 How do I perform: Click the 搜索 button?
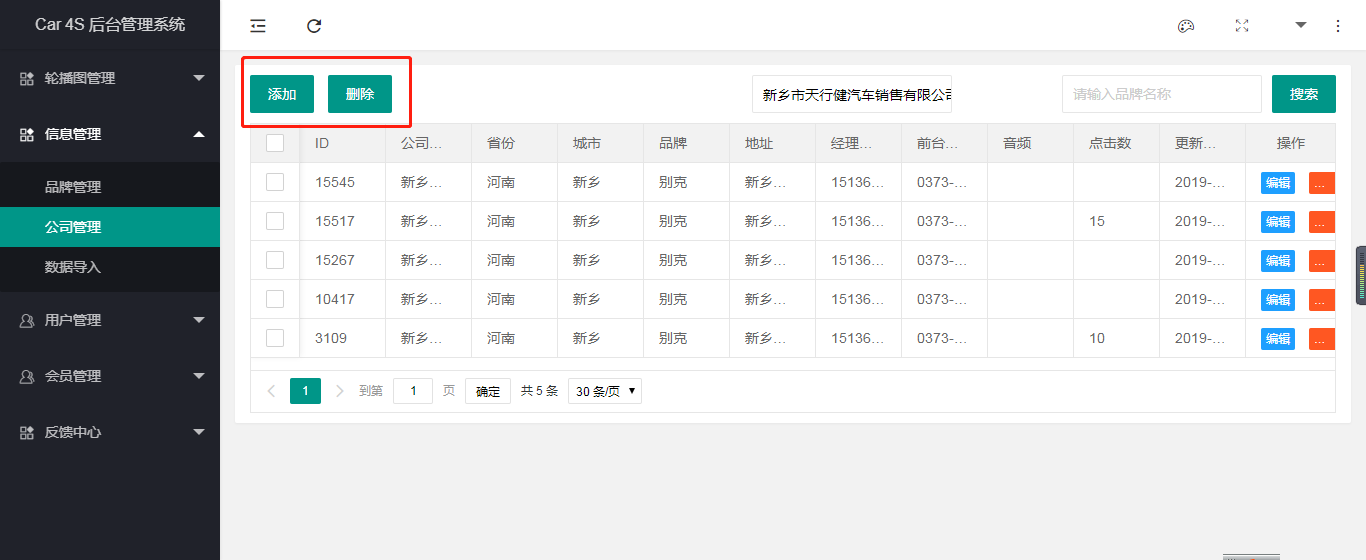[1304, 94]
